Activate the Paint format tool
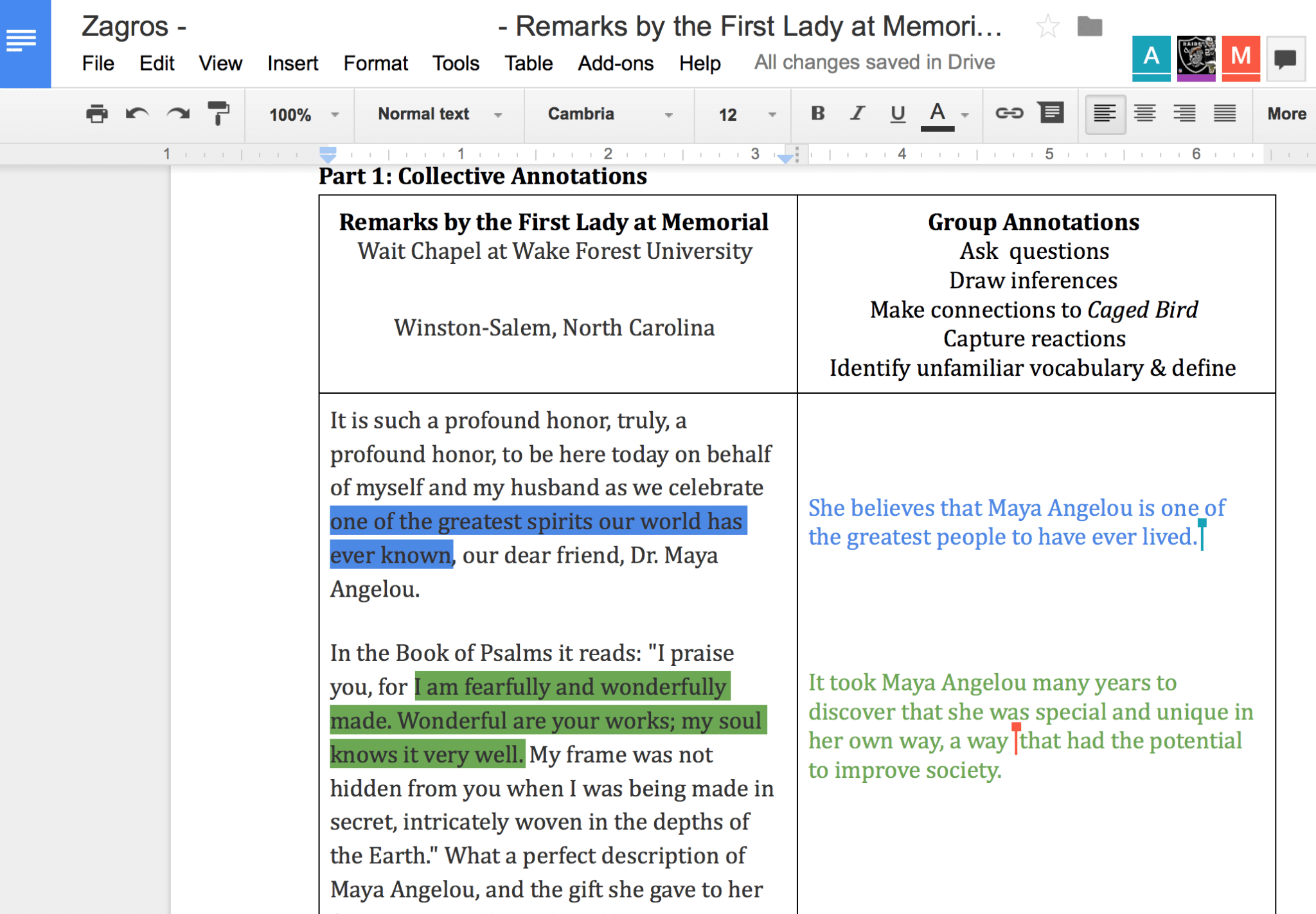 point(218,114)
